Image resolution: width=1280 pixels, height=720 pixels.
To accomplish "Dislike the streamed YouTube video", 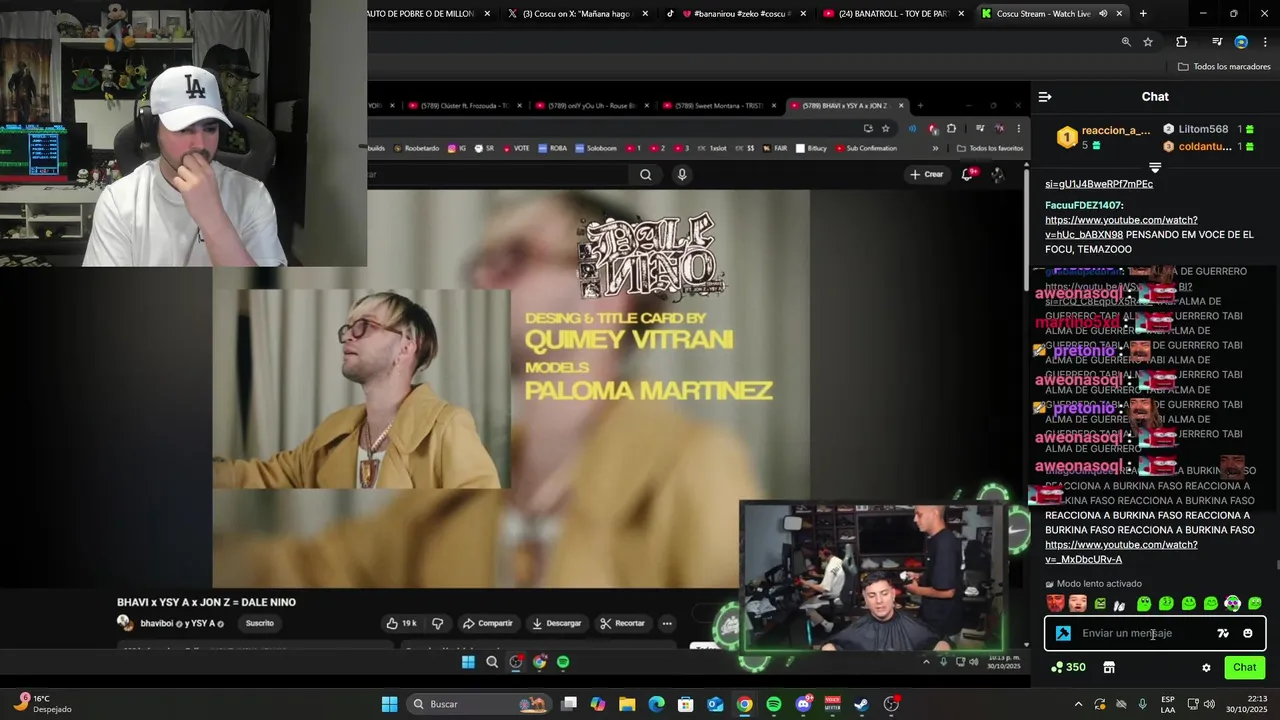I will click(x=437, y=623).
